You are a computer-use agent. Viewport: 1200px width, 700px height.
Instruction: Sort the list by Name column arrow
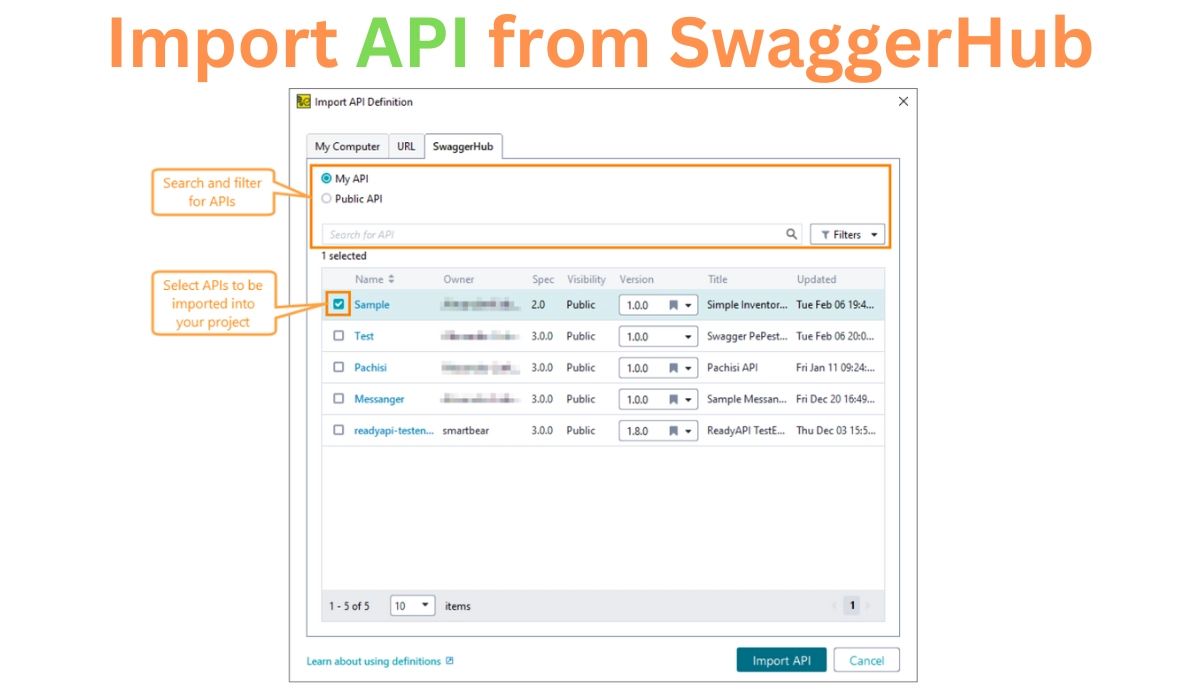point(391,279)
